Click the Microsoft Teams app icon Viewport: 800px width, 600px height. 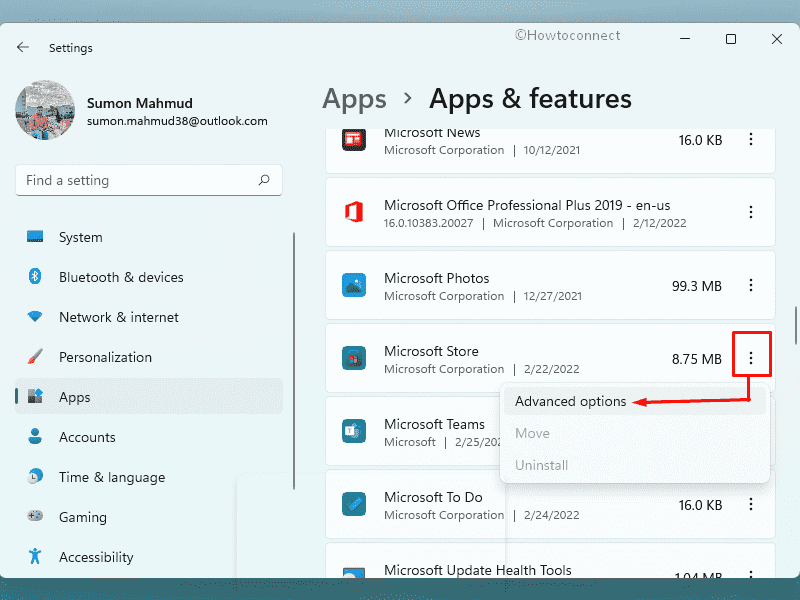pyautogui.click(x=354, y=431)
